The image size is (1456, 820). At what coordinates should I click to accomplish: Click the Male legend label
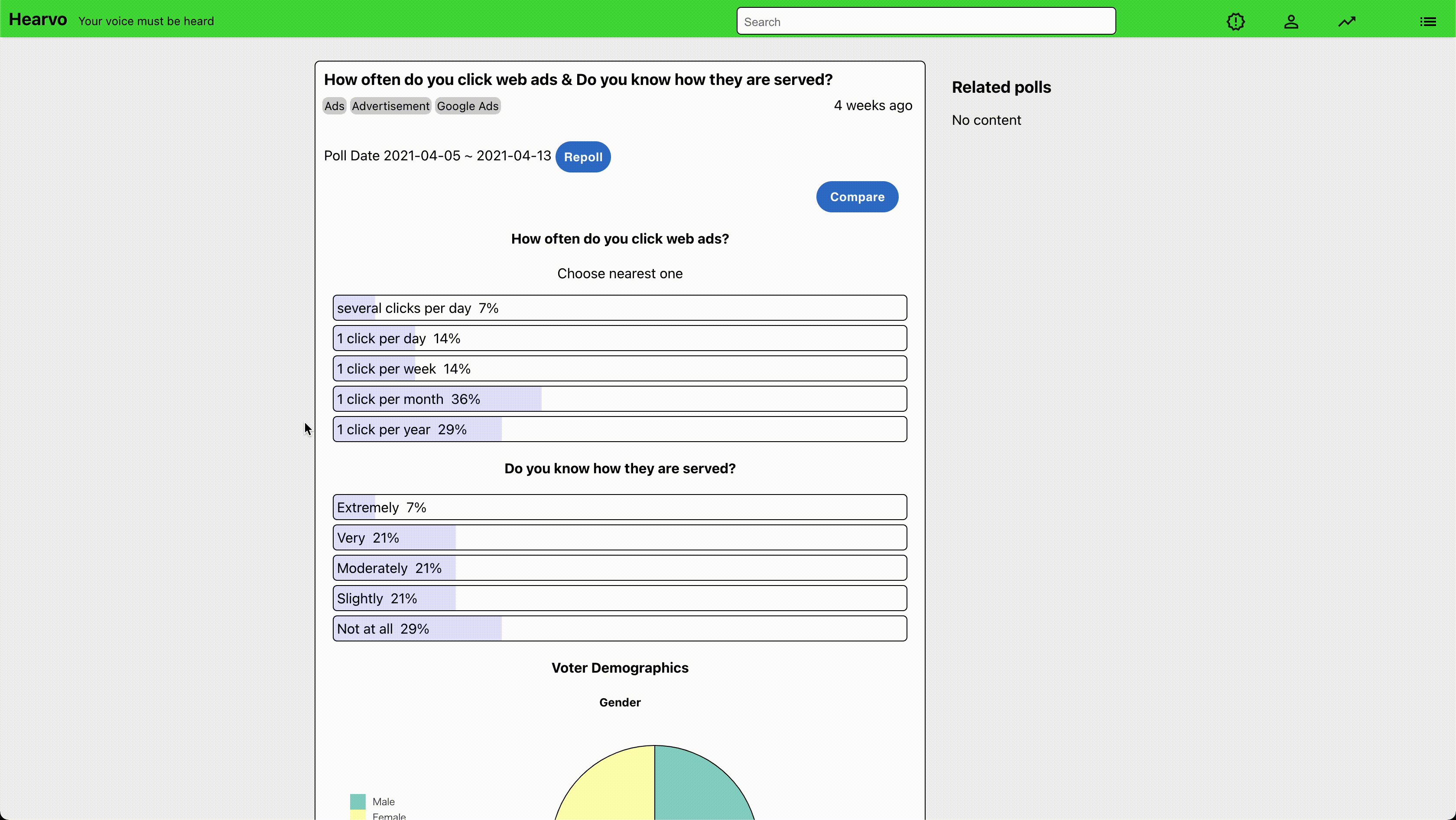(x=383, y=801)
